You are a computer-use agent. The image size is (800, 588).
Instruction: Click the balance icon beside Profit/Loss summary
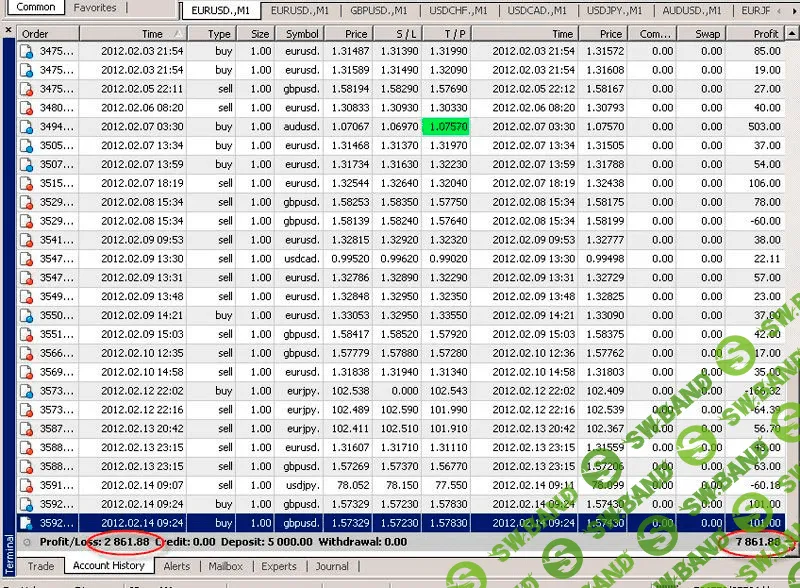point(27,542)
